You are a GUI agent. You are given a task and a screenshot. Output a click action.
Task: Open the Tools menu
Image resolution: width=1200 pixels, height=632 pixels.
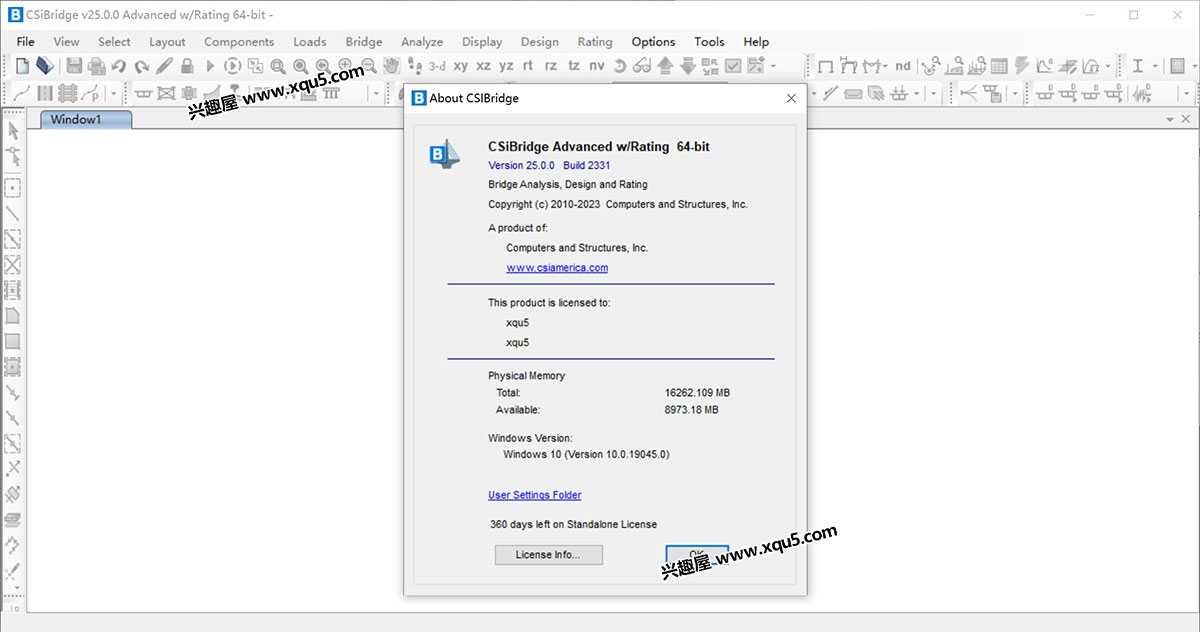[x=709, y=42]
